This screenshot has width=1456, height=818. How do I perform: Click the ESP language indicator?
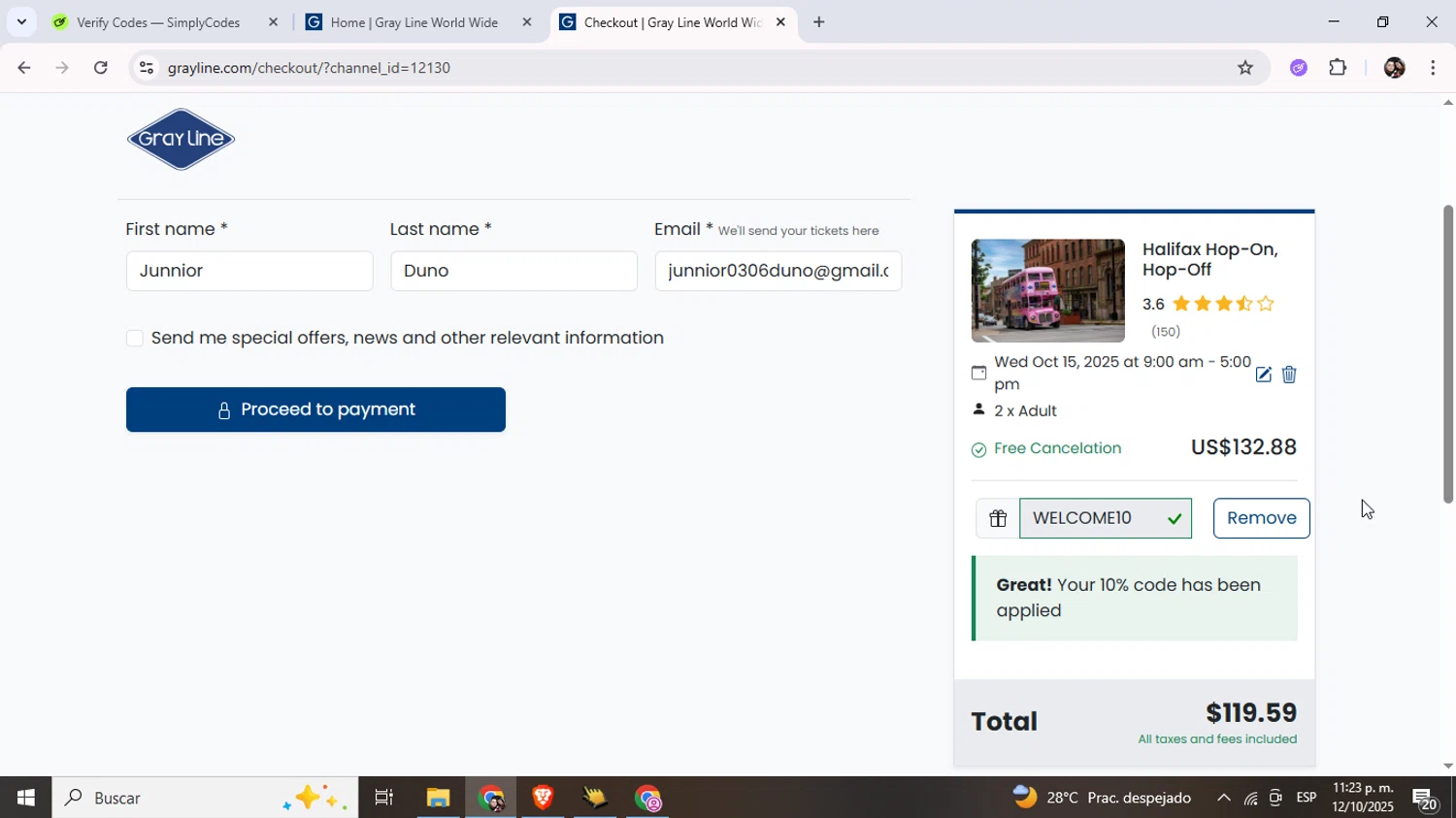tap(1307, 798)
